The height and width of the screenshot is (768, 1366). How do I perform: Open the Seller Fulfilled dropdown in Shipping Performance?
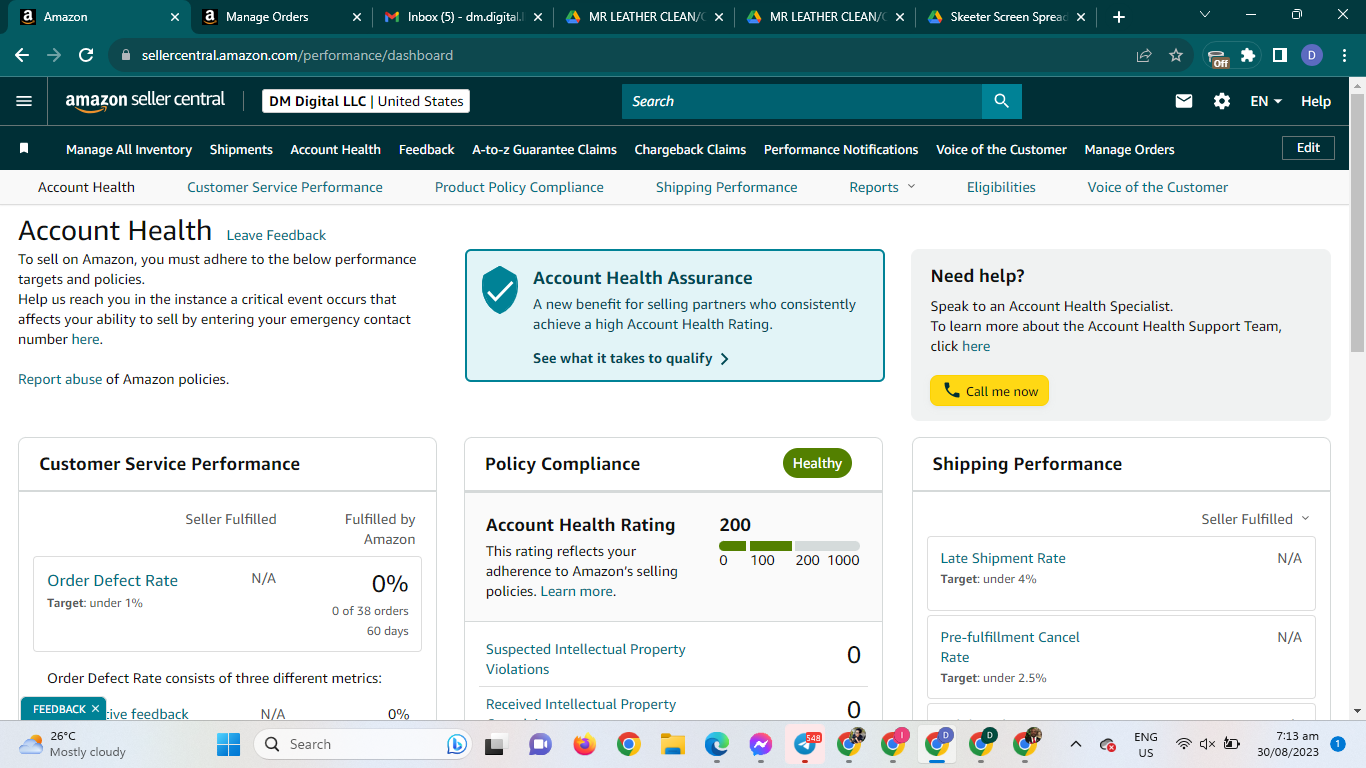pyautogui.click(x=1255, y=519)
